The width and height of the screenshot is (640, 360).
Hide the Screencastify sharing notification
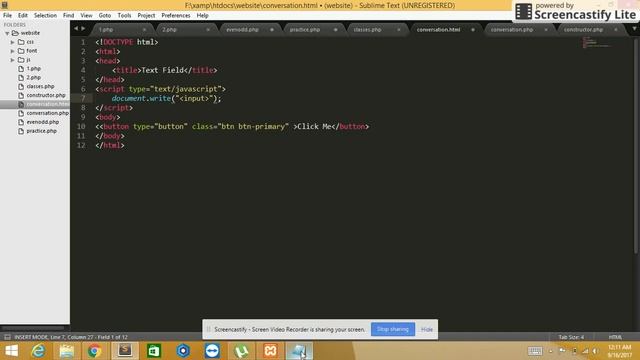click(x=427, y=329)
